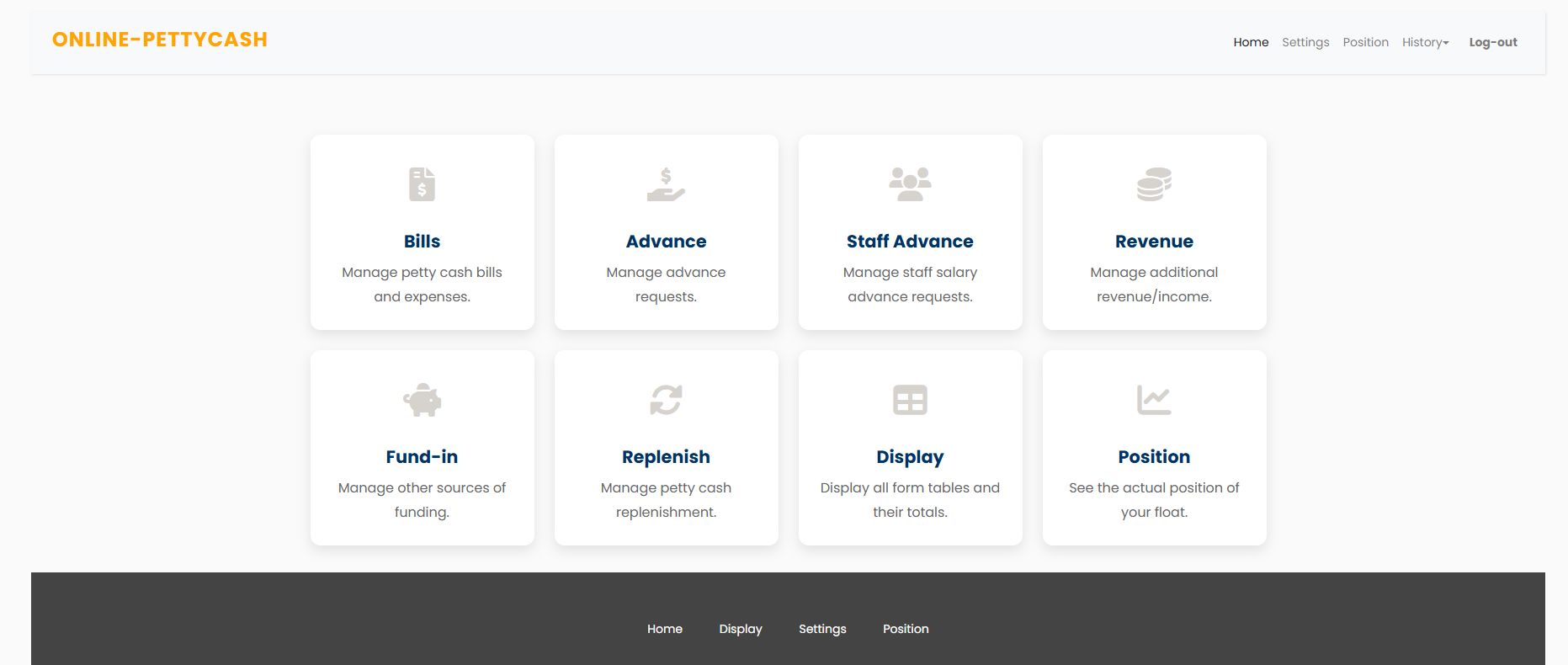1568x665 pixels.
Task: Click text 'Manage advance requests.'
Action: tap(666, 285)
